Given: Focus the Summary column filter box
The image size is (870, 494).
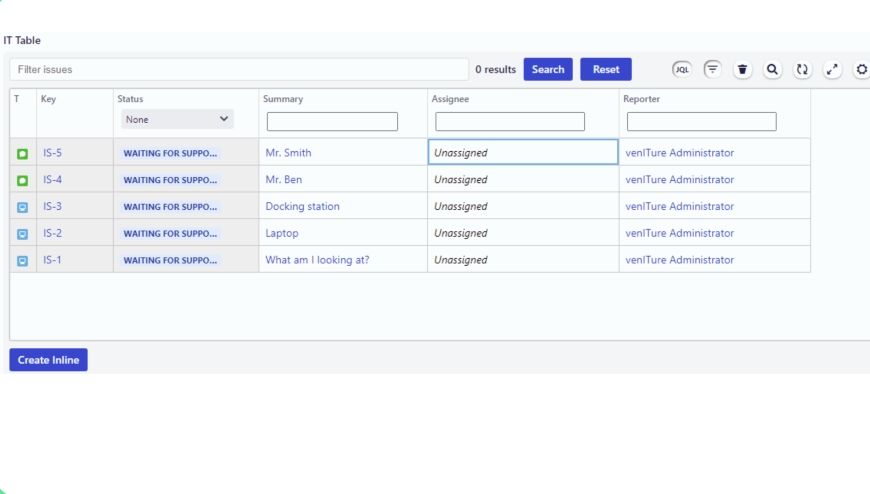Looking at the screenshot, I should tap(332, 122).
